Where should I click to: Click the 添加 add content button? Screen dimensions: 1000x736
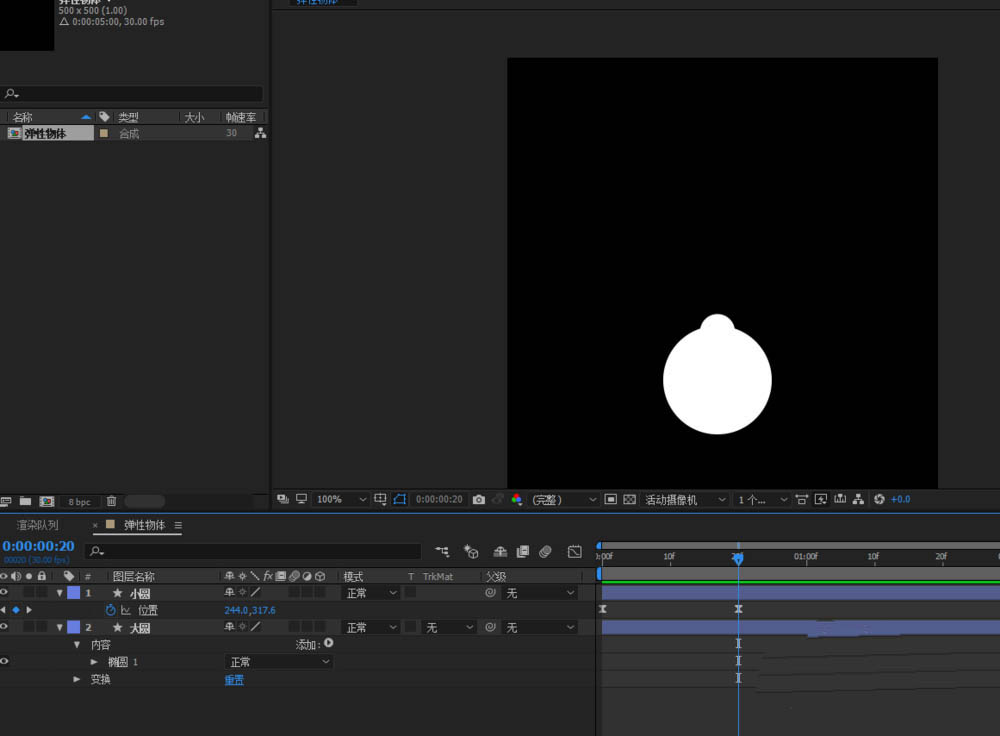tap(328, 644)
